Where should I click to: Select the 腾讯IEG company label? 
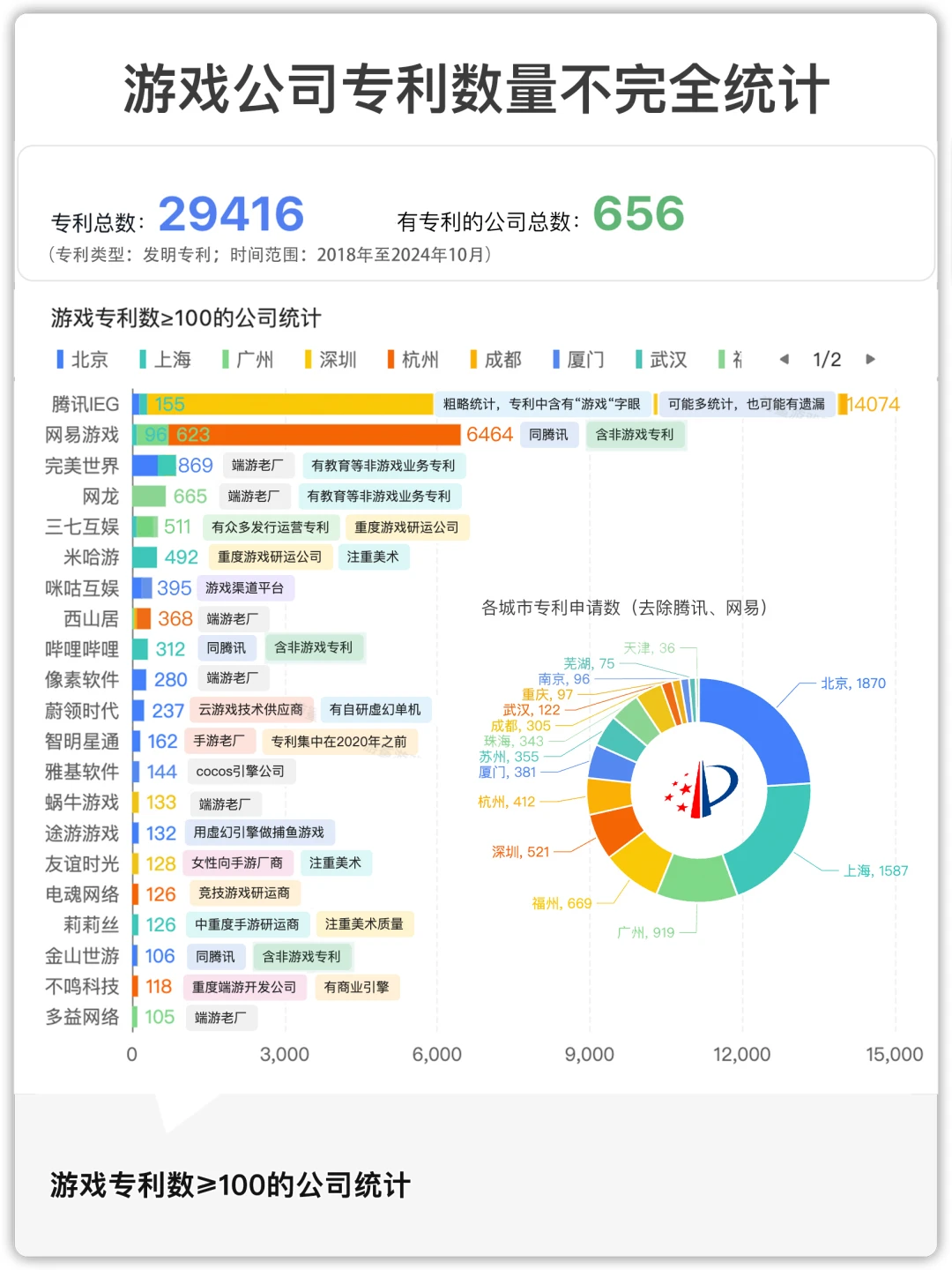point(85,404)
